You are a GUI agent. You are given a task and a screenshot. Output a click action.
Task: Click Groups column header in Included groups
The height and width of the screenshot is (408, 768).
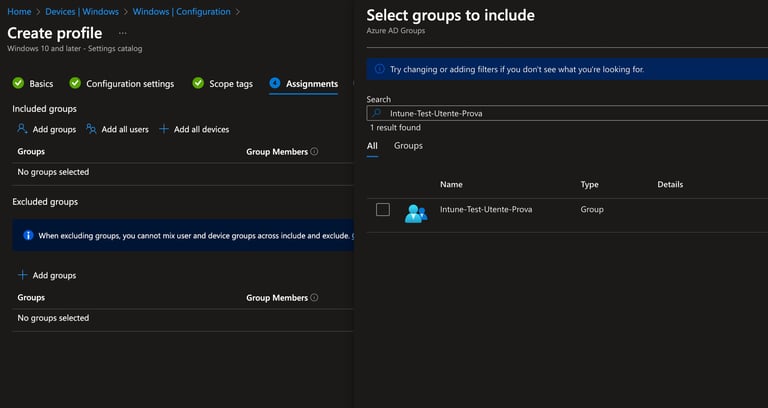pos(31,151)
